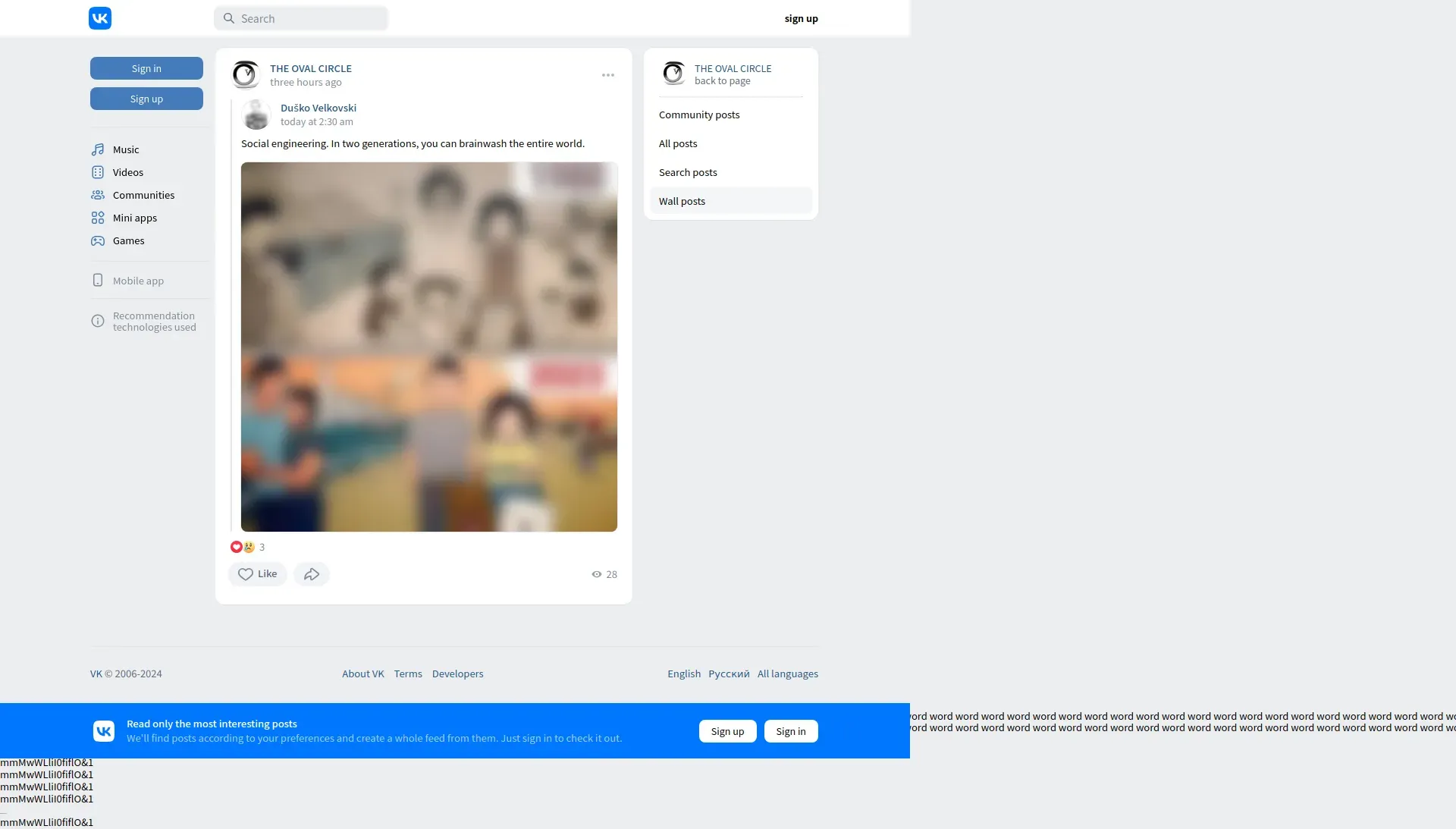Select Community posts in right panel
1456x829 pixels.
(x=699, y=115)
